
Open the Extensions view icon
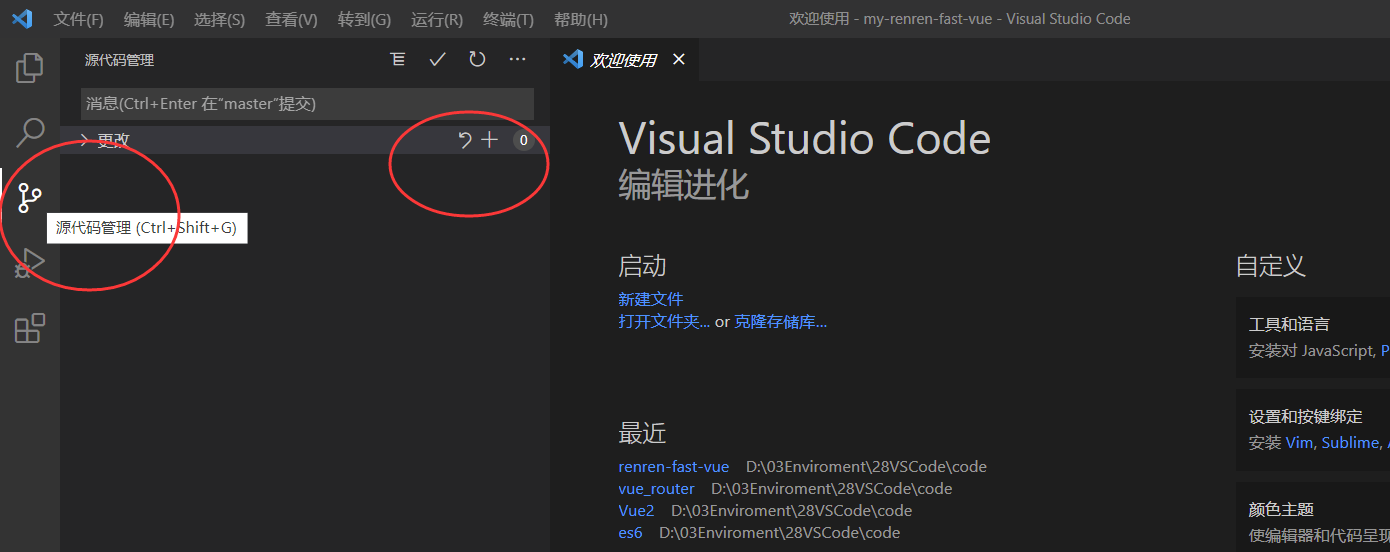click(x=30, y=328)
